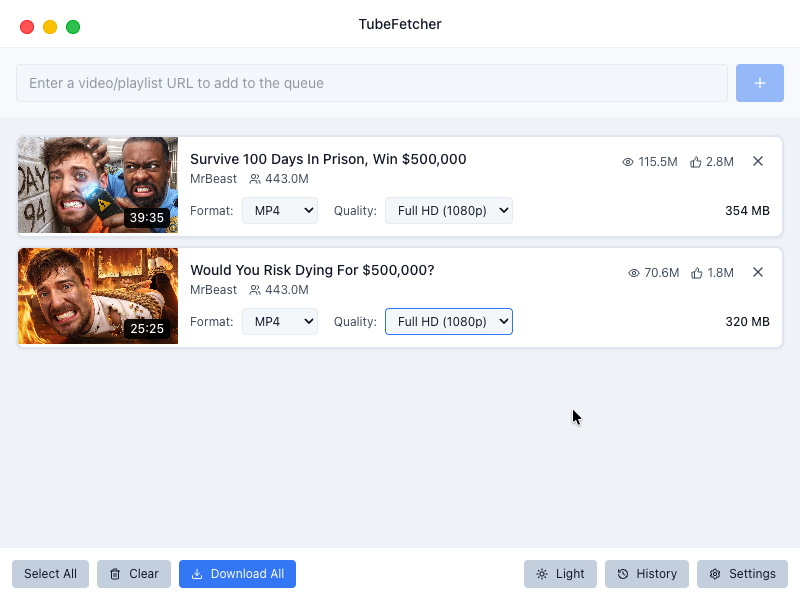Screen dimensions: 800x600
Task: Change the second video's format dropdown
Action: [280, 321]
